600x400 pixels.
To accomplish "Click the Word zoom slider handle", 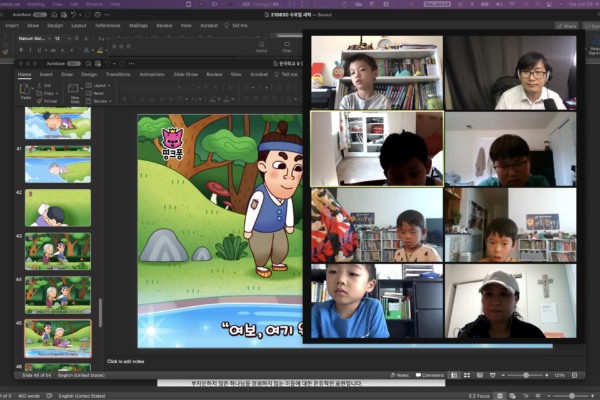I will coord(571,396).
